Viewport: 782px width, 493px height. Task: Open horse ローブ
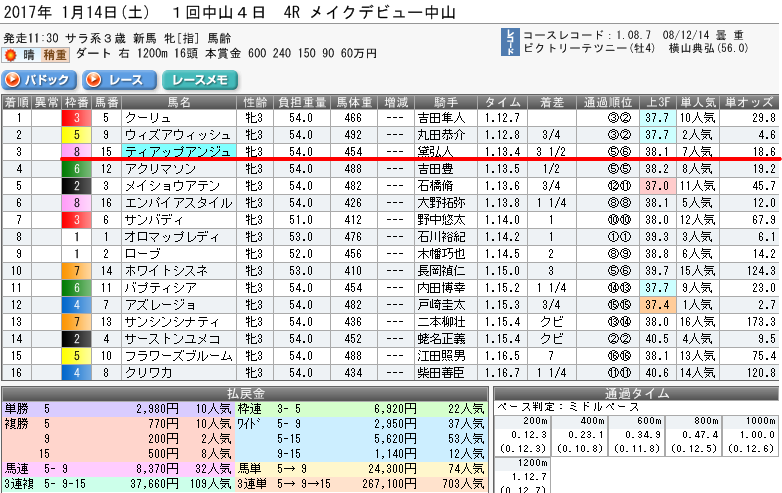[x=143, y=254]
